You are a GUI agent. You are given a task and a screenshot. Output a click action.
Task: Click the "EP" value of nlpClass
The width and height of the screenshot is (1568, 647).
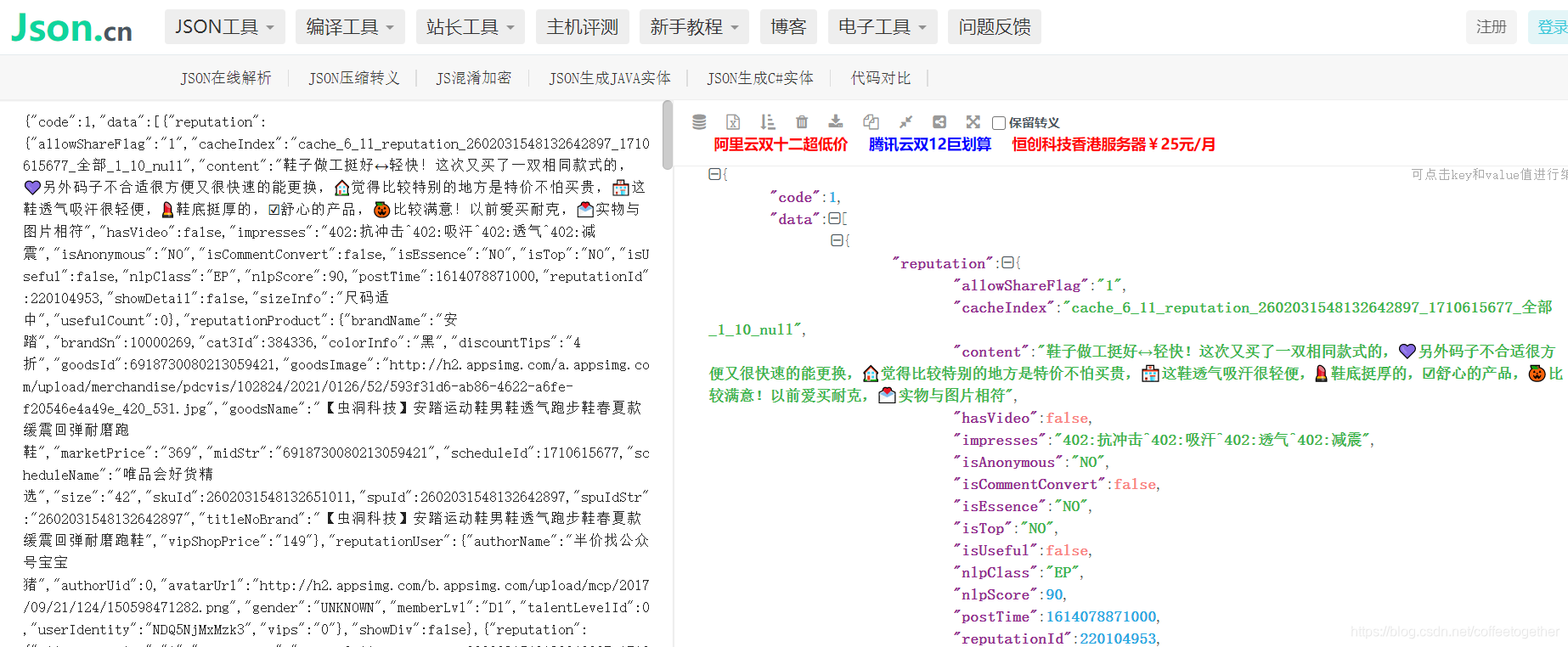pyautogui.click(x=1063, y=572)
